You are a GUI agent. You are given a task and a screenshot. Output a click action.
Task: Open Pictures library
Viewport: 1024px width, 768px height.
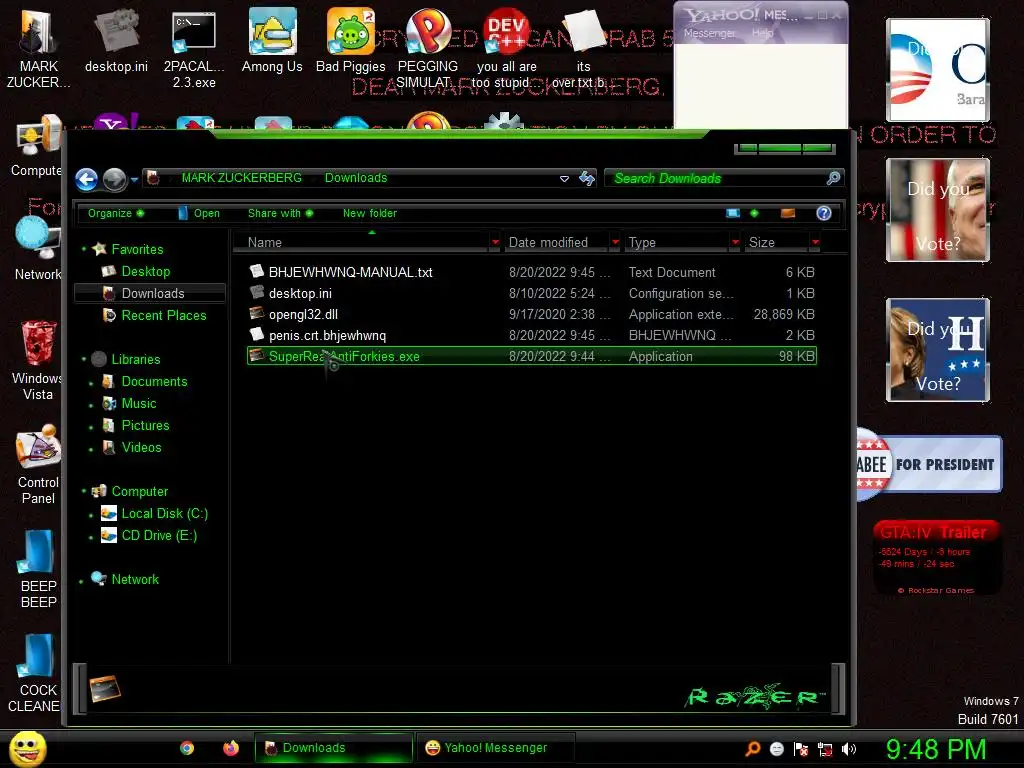pyautogui.click(x=145, y=426)
